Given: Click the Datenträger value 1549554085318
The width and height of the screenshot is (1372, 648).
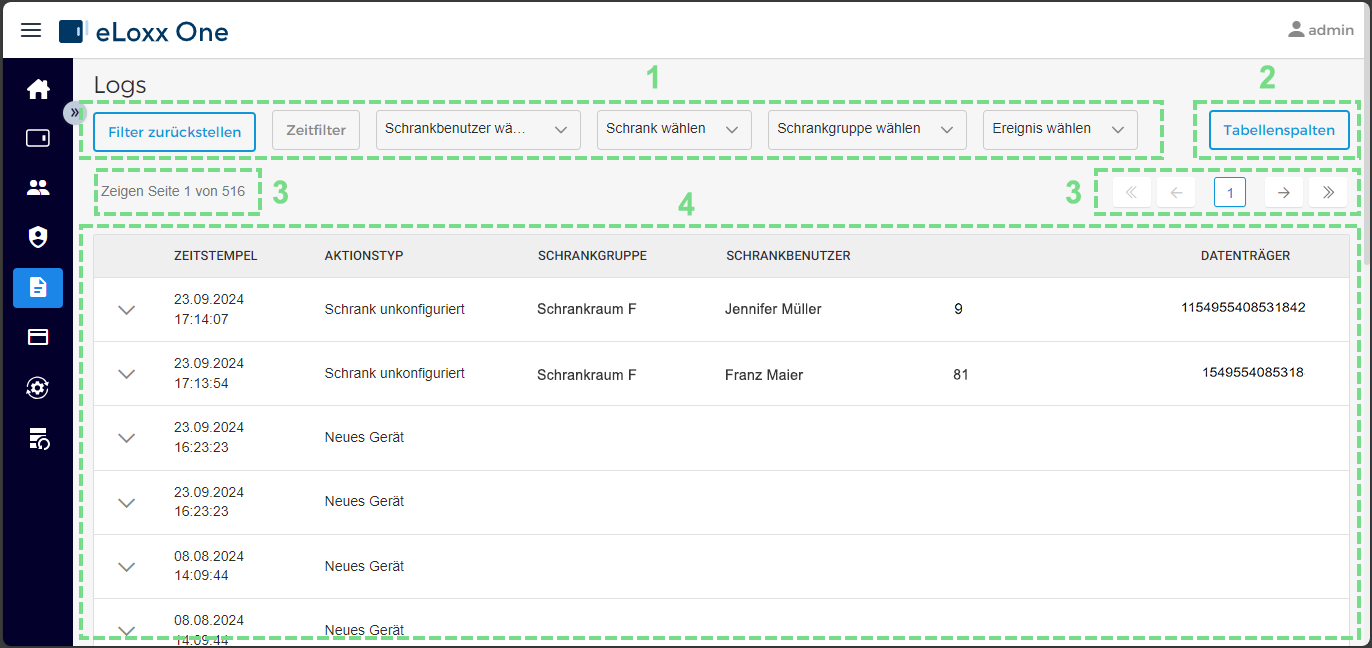Looking at the screenshot, I should [x=1253, y=373].
